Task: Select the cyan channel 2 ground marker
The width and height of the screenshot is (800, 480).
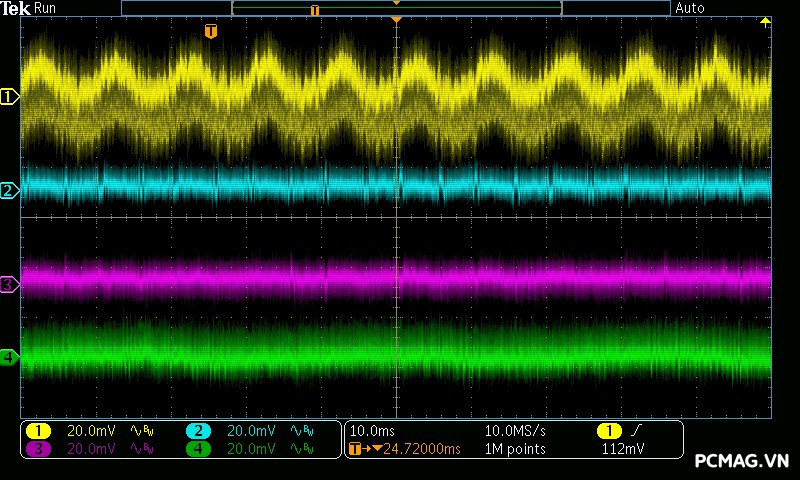Action: point(9,190)
